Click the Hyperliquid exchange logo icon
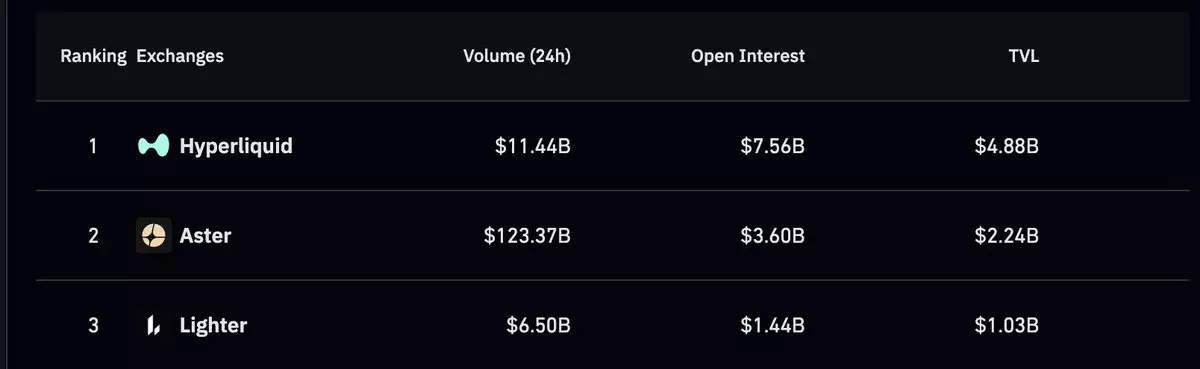The height and width of the screenshot is (369, 1200). 153,146
